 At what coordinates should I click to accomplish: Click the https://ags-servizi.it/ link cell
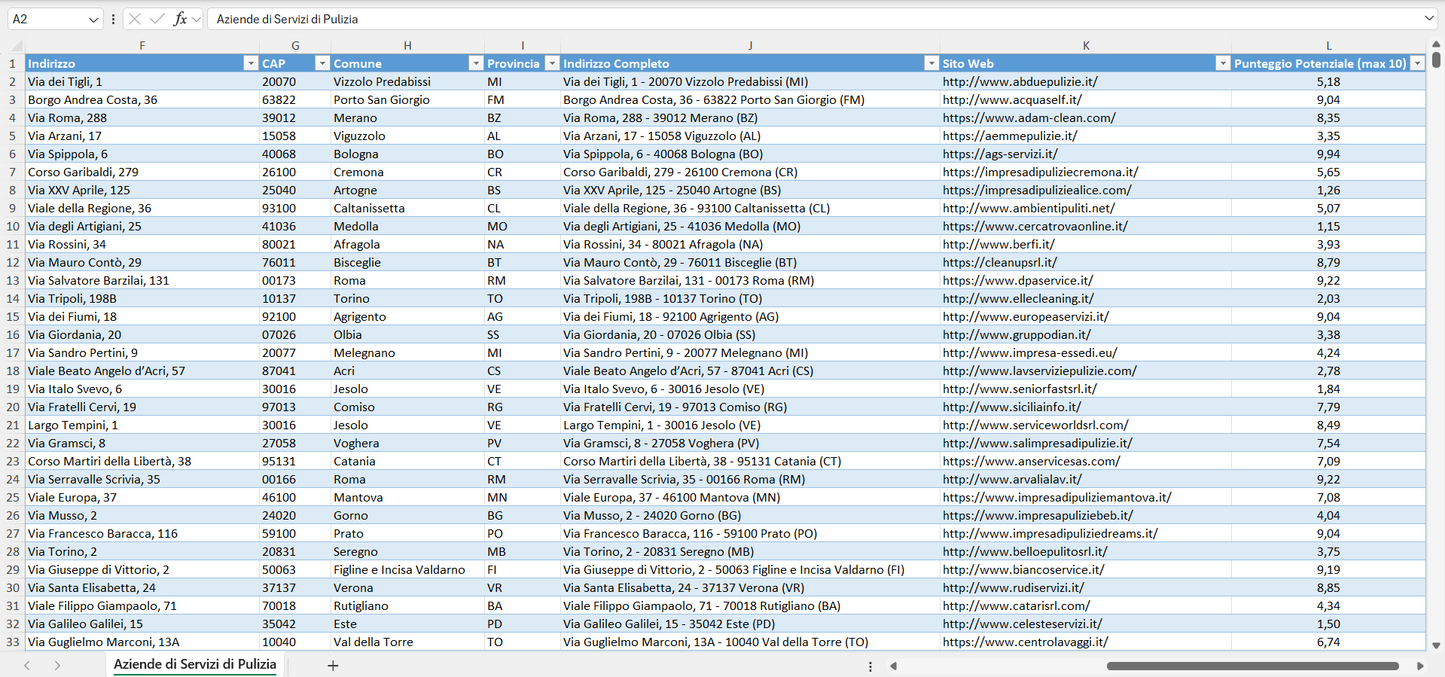click(1000, 154)
